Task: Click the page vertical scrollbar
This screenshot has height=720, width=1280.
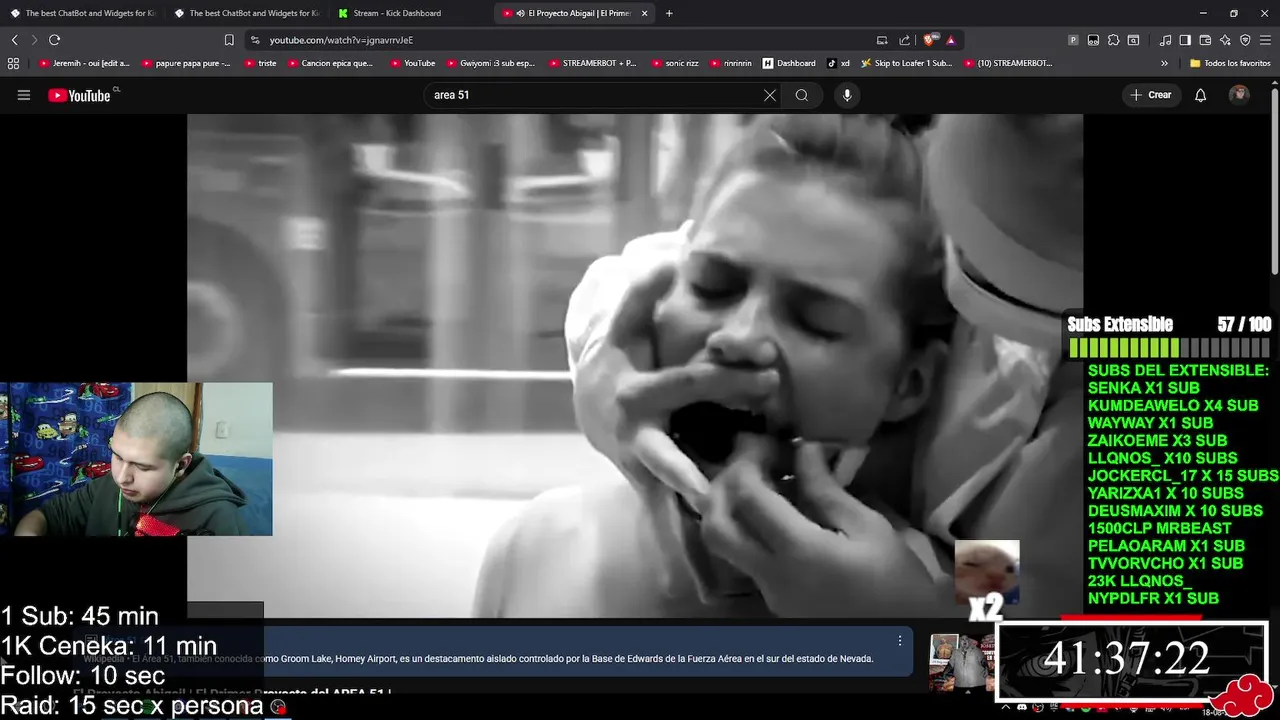Action: coord(1275,180)
